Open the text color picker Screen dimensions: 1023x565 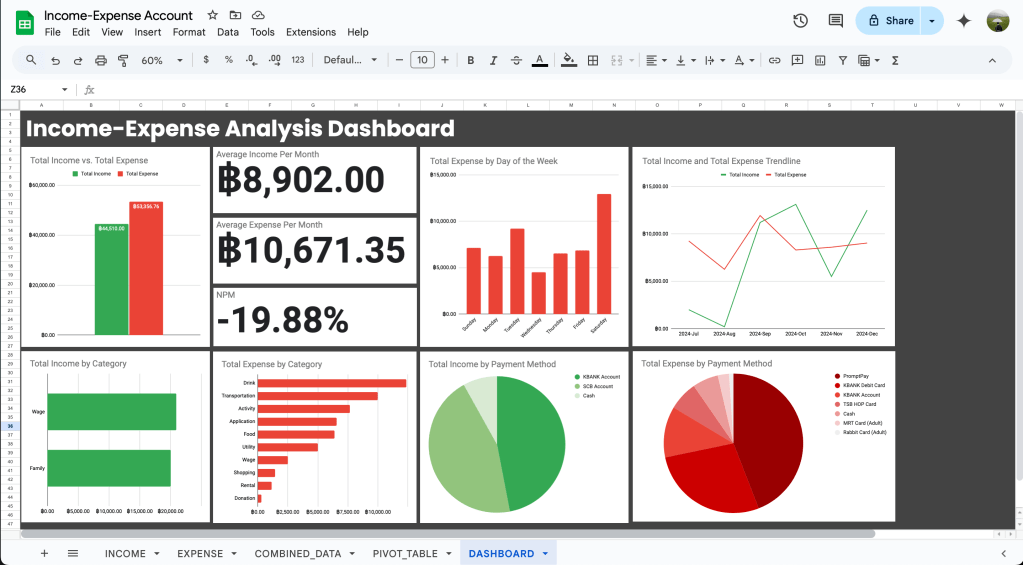540,60
